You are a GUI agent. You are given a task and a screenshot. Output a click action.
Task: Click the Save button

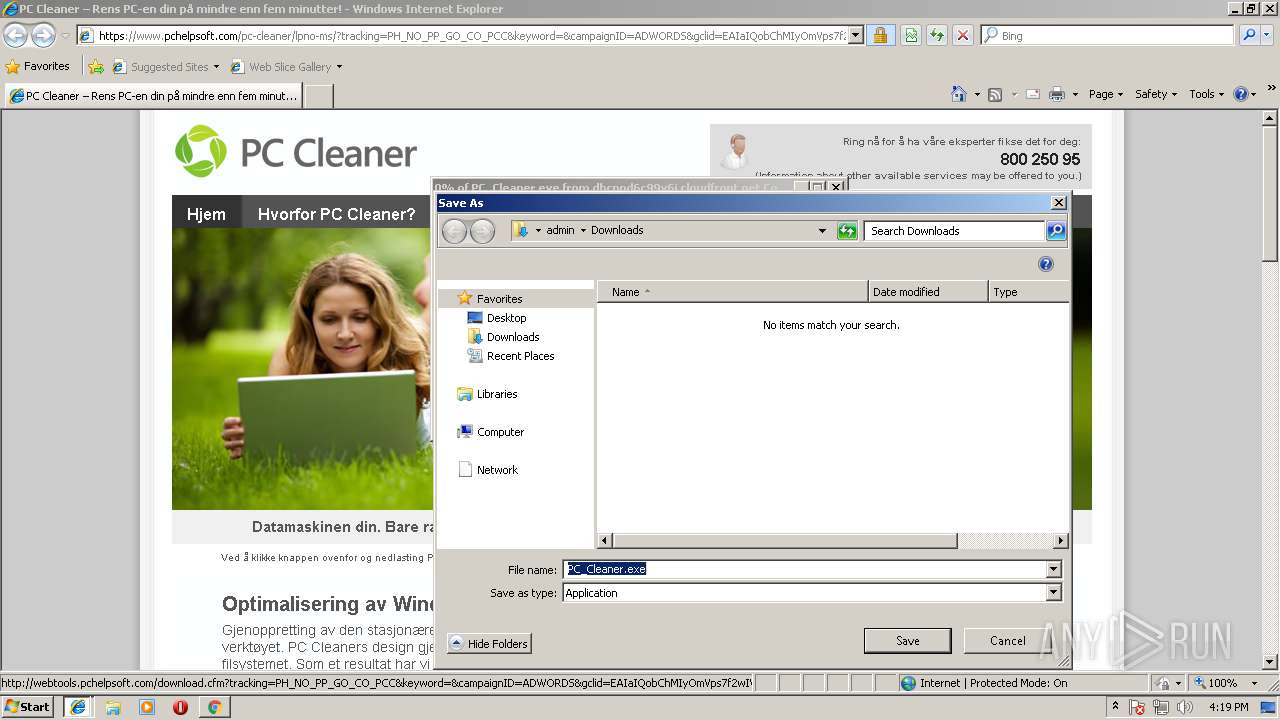908,641
